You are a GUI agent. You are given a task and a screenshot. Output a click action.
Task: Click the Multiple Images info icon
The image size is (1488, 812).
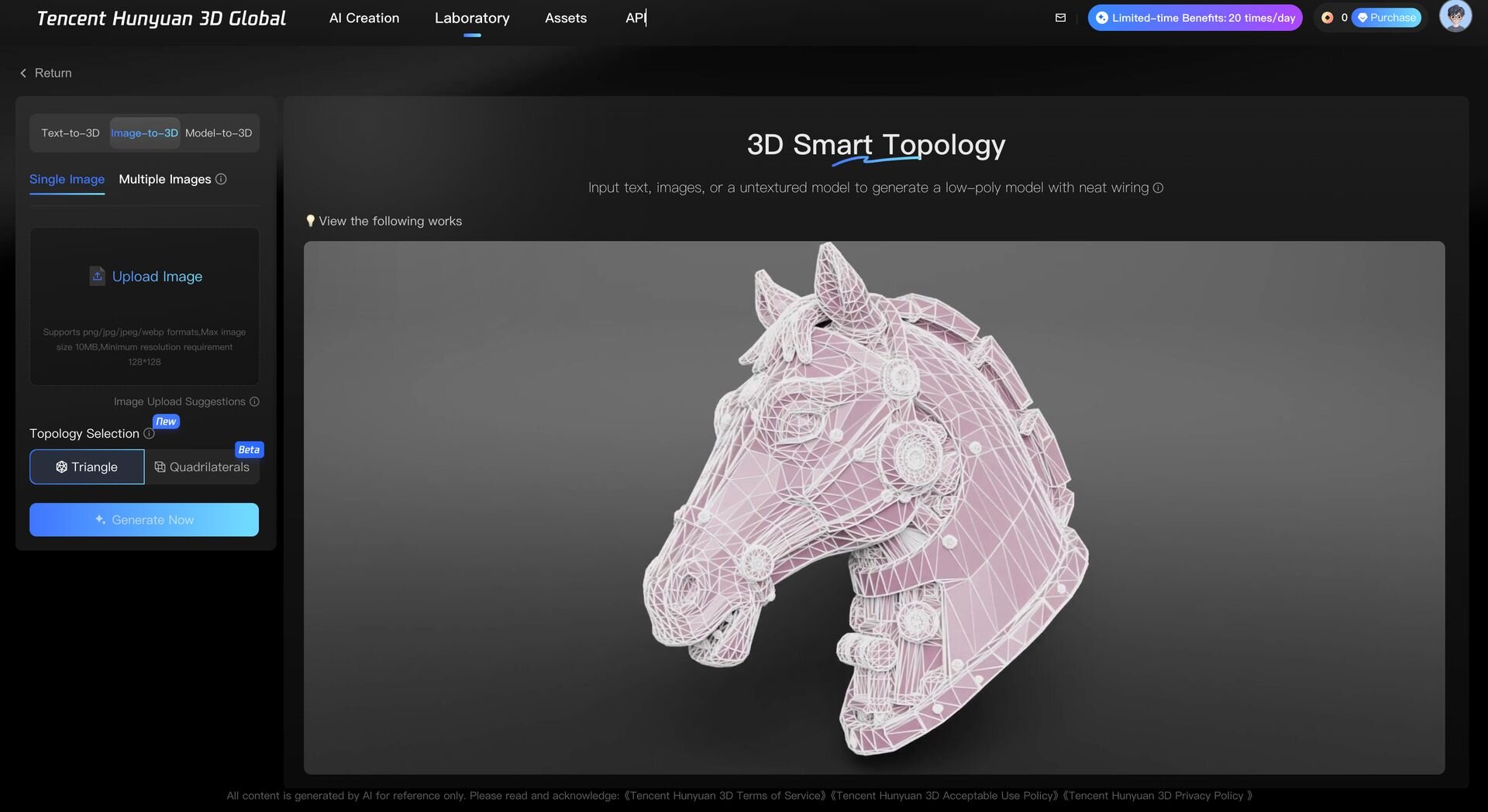click(x=221, y=179)
